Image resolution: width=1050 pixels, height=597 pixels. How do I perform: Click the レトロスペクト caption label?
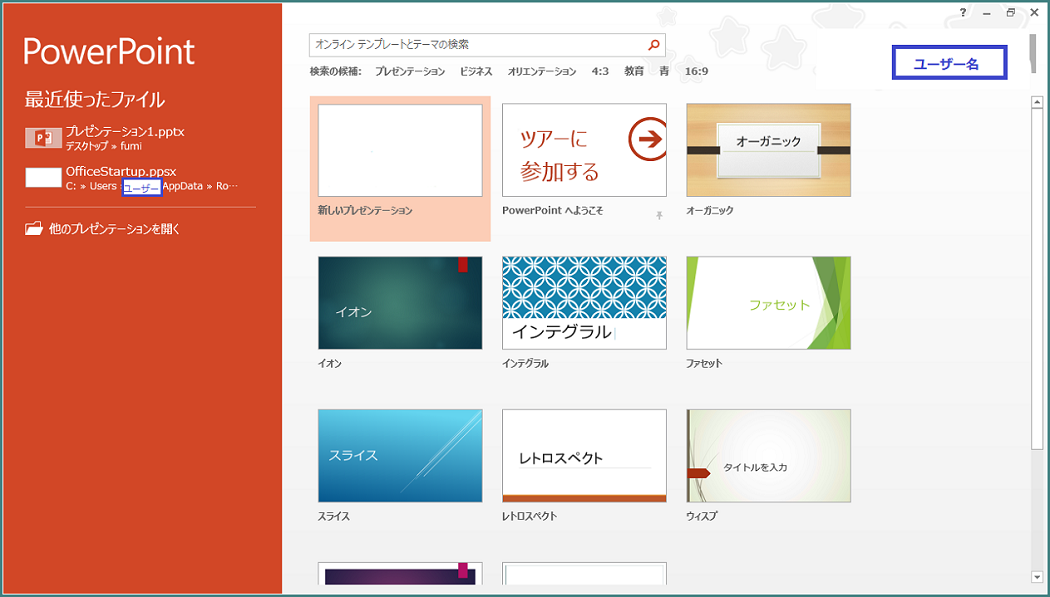point(529,517)
